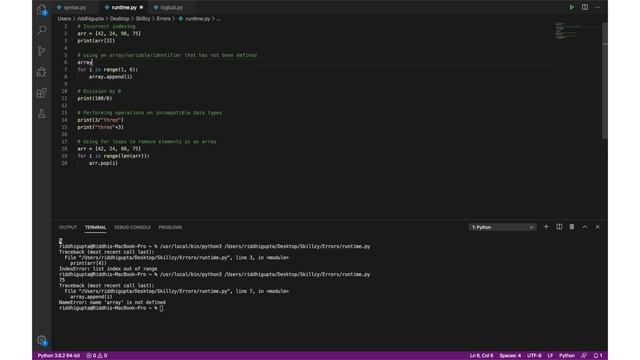Click the editor minimap preview

[567, 31]
